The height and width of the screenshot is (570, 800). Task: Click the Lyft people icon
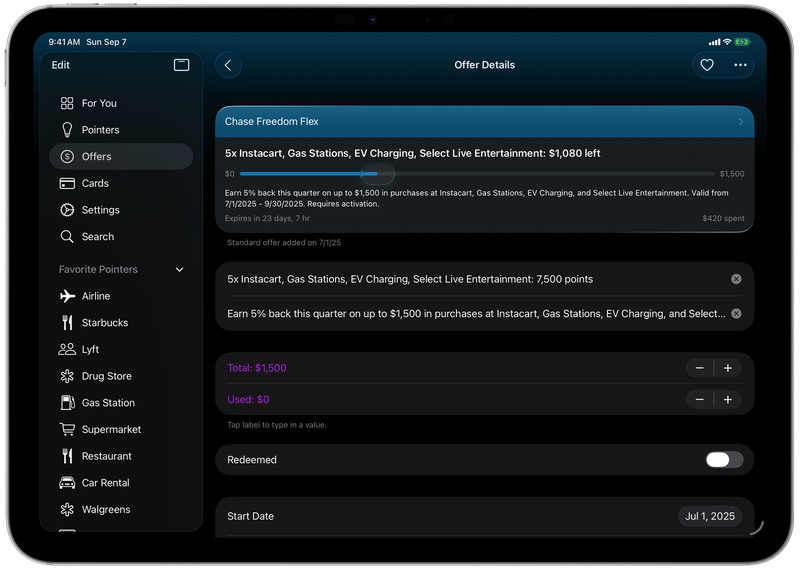[67, 349]
